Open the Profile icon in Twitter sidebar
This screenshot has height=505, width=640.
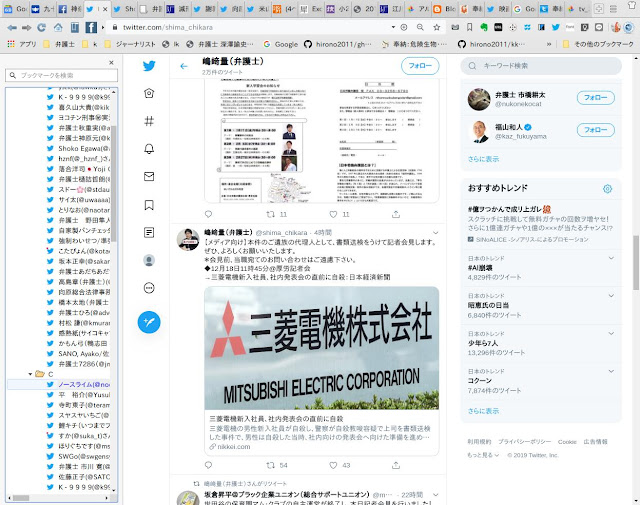(149, 260)
